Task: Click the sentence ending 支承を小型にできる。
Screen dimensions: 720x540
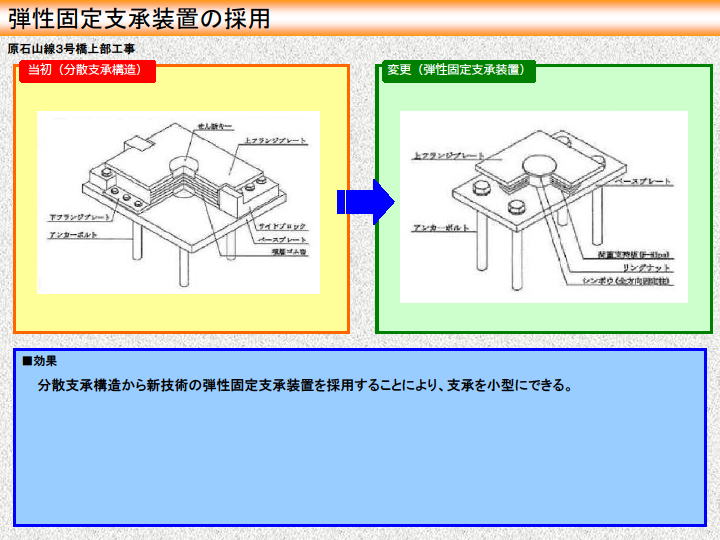Action: [x=306, y=385]
